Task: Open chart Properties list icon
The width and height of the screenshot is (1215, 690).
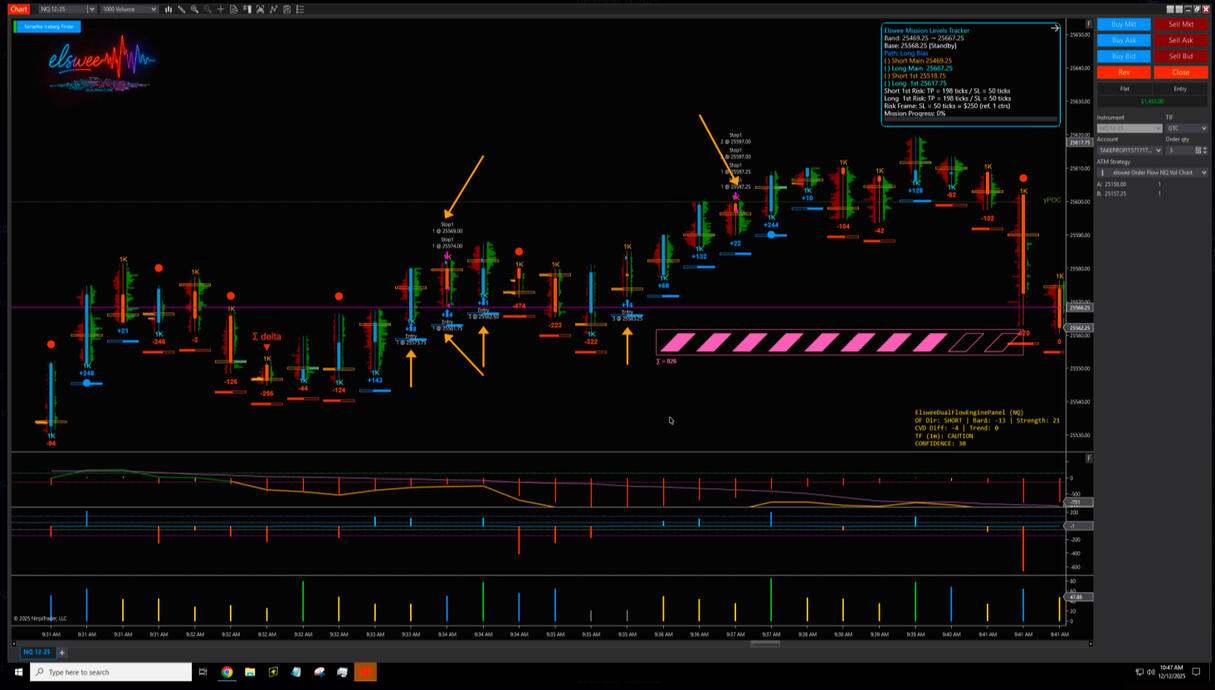Action: pos(300,9)
